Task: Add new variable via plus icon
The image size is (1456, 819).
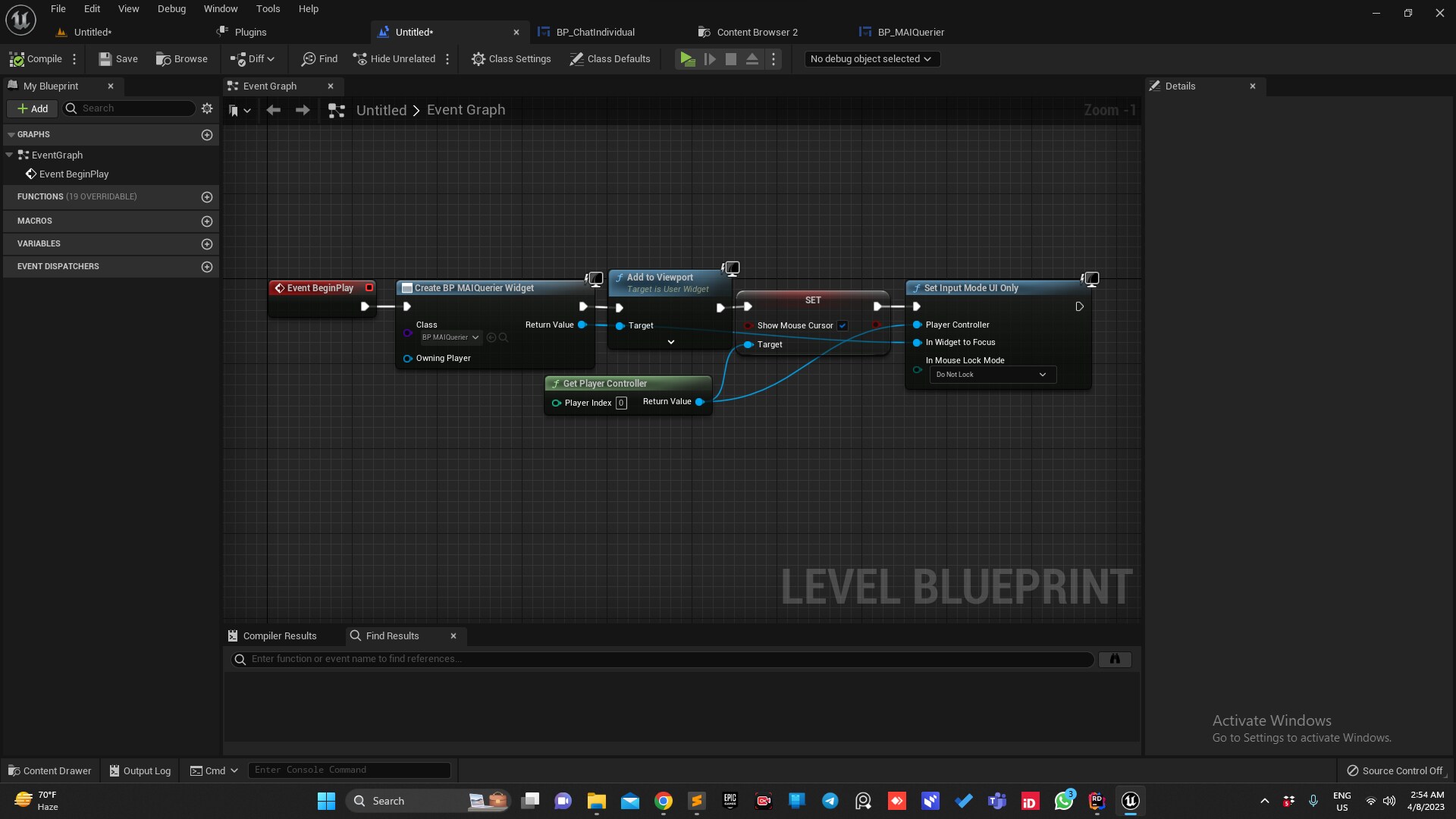Action: tap(207, 244)
